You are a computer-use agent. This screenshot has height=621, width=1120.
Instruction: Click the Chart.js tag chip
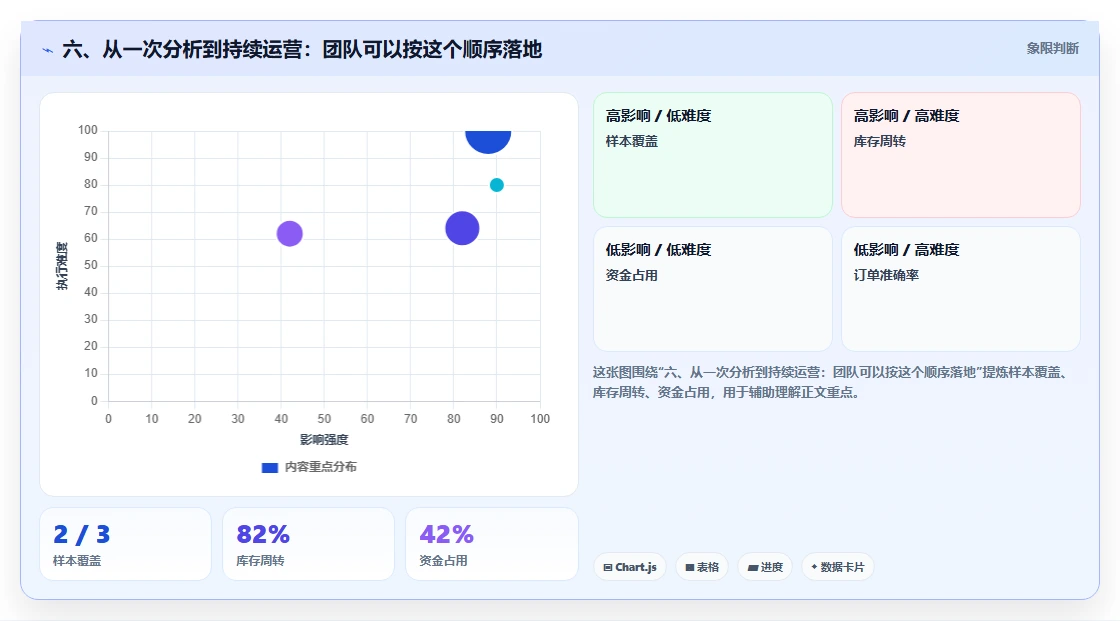[630, 567]
